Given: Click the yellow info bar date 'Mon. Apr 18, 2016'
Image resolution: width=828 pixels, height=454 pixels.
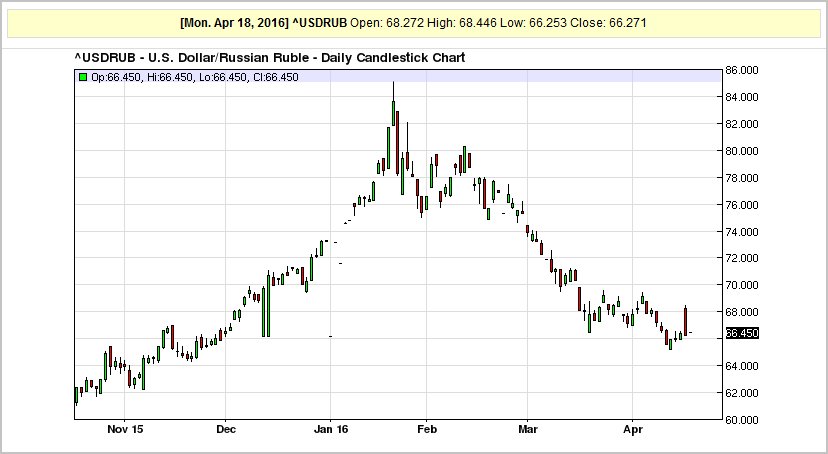Looking at the screenshot, I should pos(235,23).
